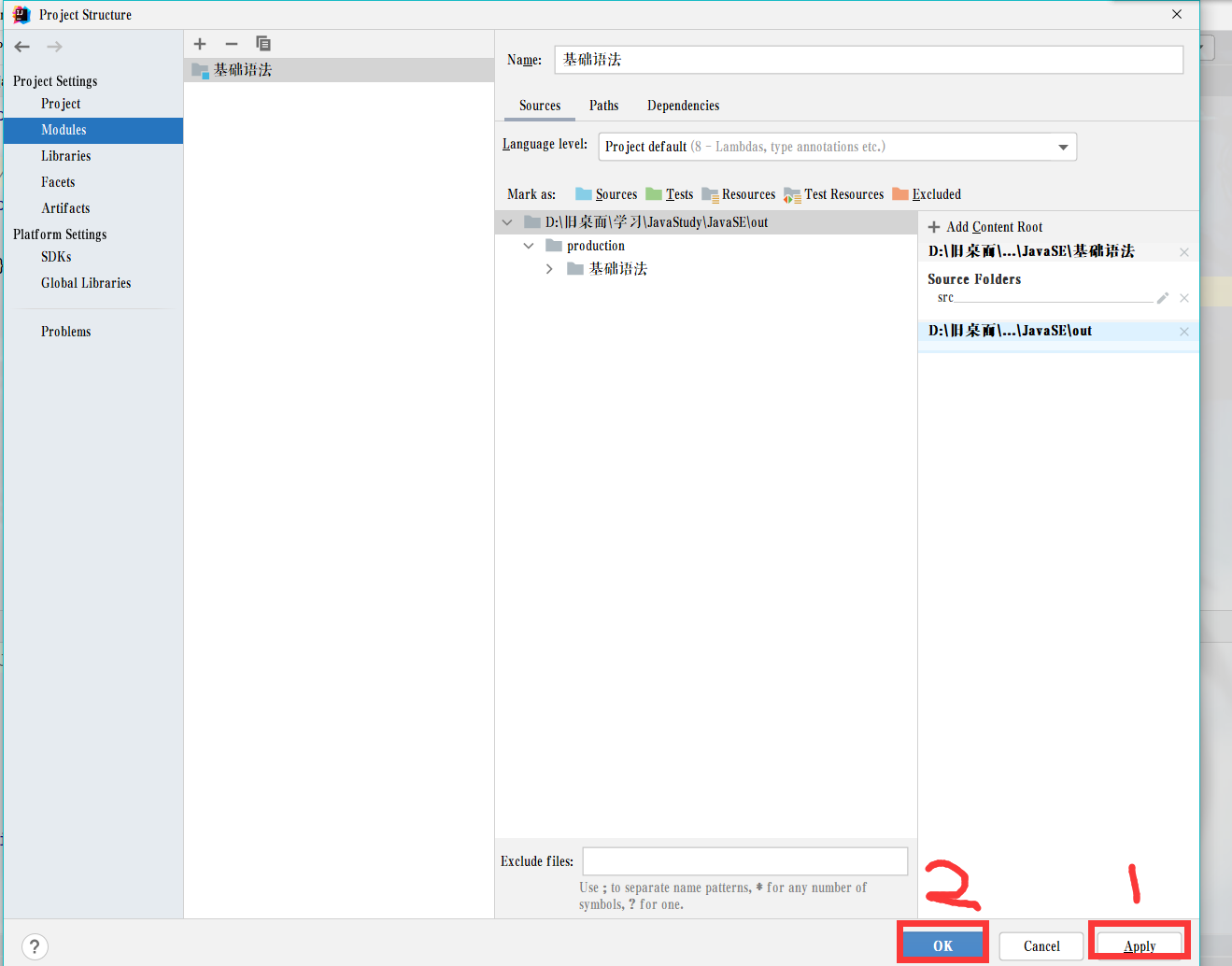Screen dimensions: 1232x966
Task: Select Modules in Project Settings
Action: click(93, 130)
